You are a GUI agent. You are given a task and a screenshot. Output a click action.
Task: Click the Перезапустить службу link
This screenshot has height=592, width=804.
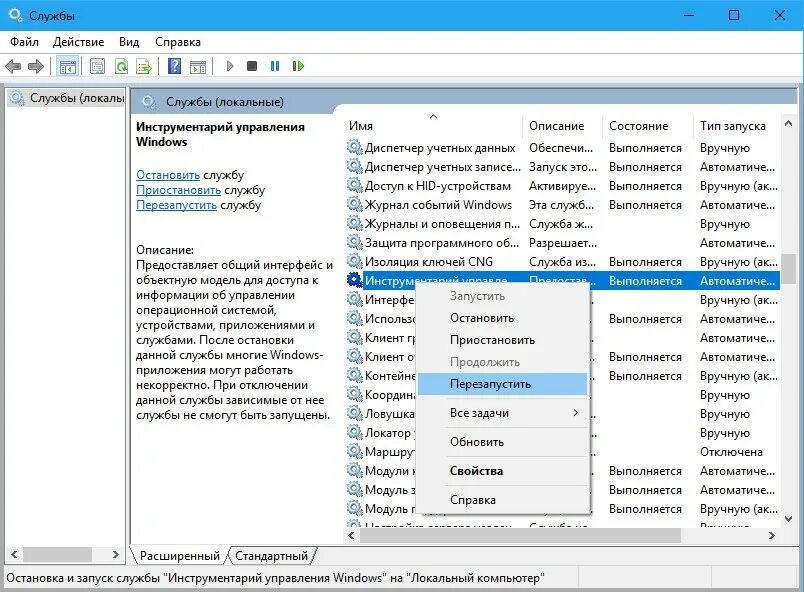[176, 205]
